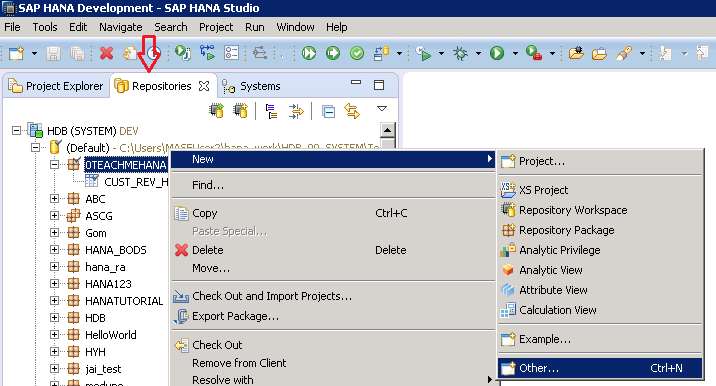Click the green double-arrow activate all icon
The image size is (716, 386).
(x=309, y=53)
